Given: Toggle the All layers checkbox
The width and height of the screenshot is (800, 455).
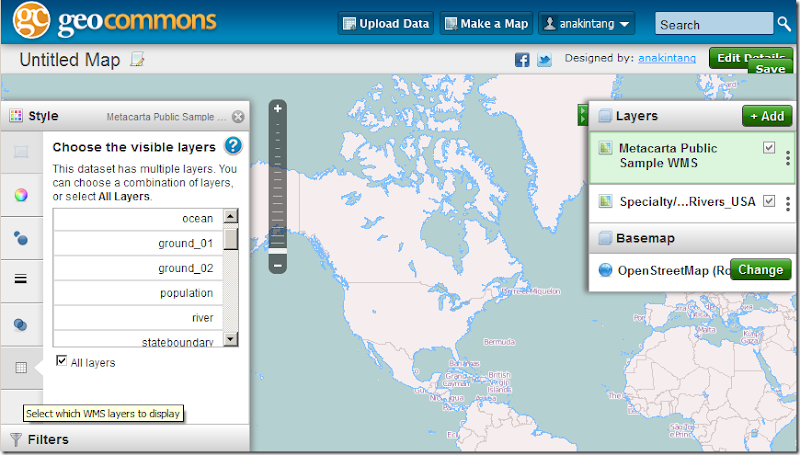Looking at the screenshot, I should [62, 361].
